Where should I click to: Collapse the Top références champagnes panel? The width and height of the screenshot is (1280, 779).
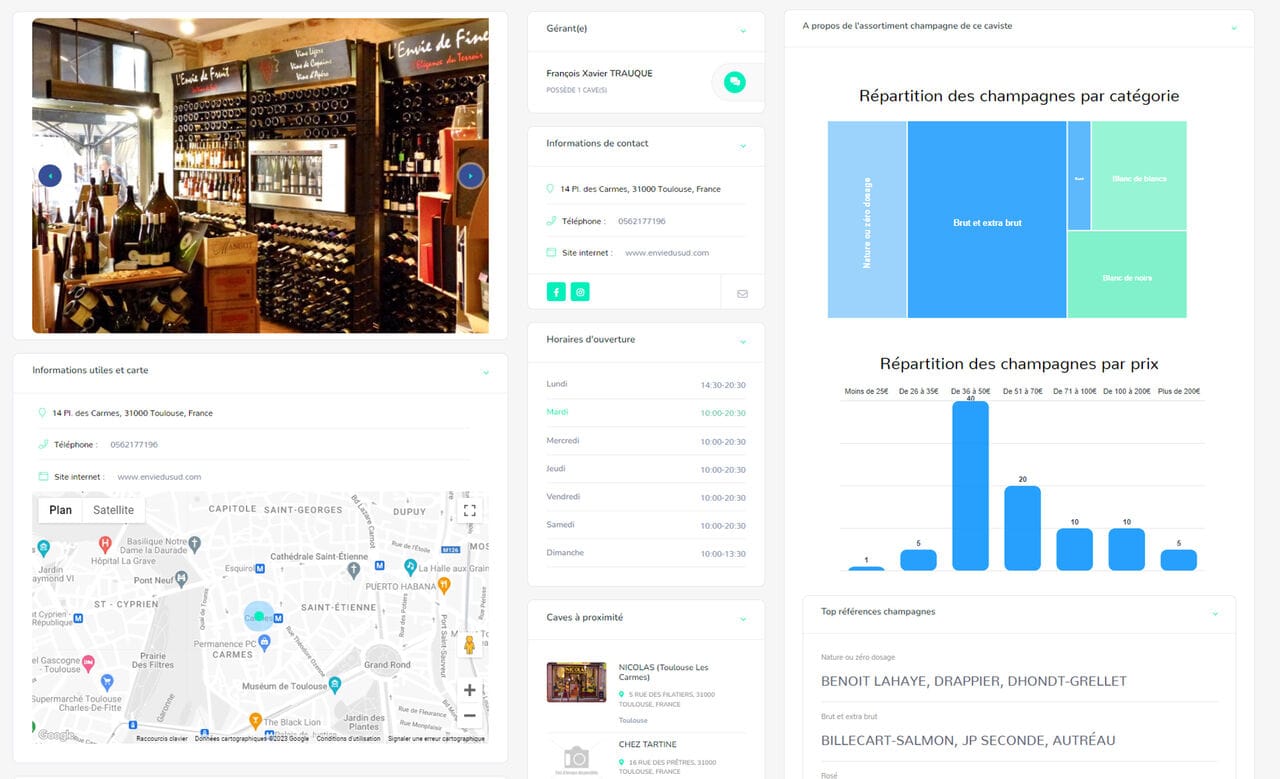[x=1215, y=613]
